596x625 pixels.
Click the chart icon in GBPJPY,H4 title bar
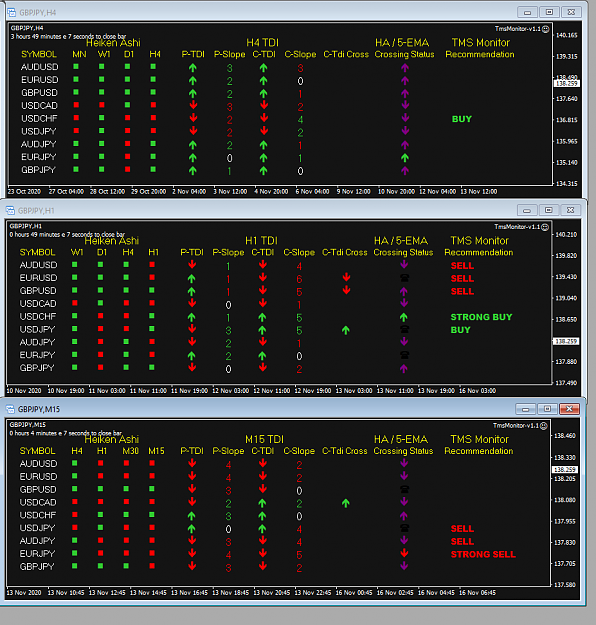point(12,12)
